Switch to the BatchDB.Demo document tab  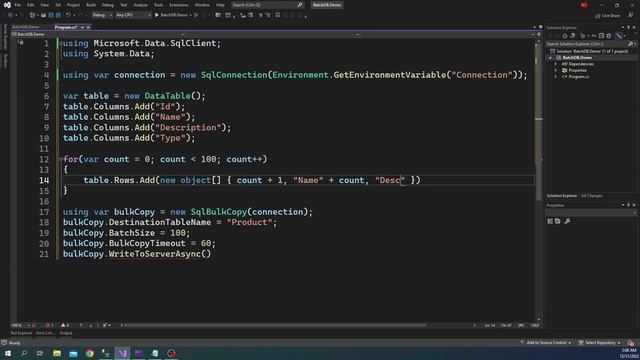25,27
